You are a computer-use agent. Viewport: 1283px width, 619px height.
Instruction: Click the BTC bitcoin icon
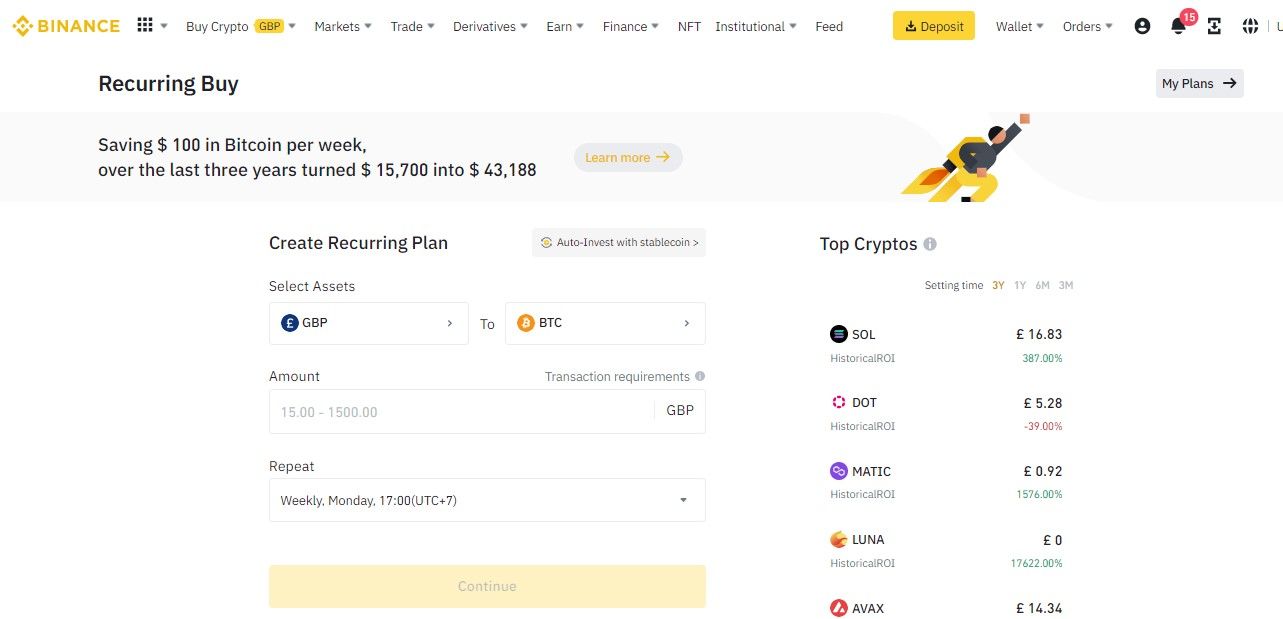click(x=526, y=323)
